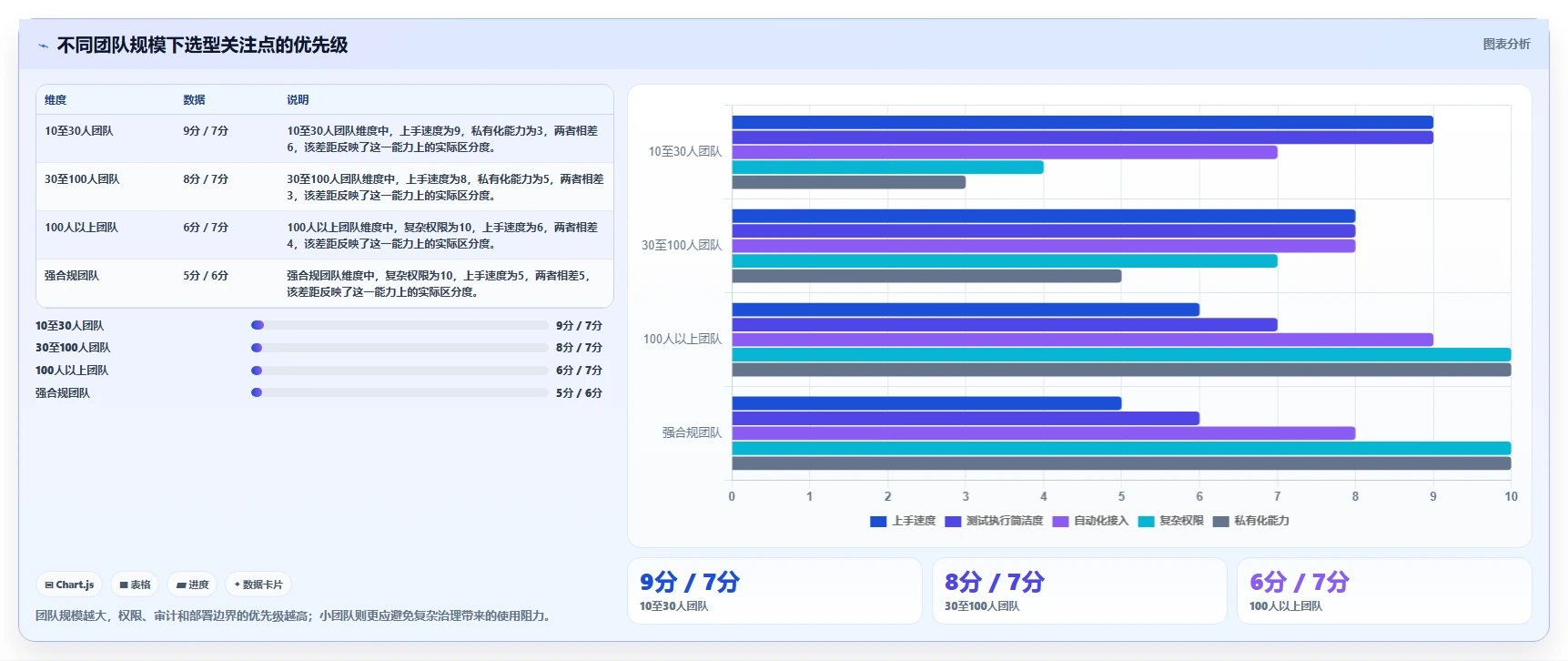
Task: Click the 数据 column header
Action: pyautogui.click(x=194, y=100)
